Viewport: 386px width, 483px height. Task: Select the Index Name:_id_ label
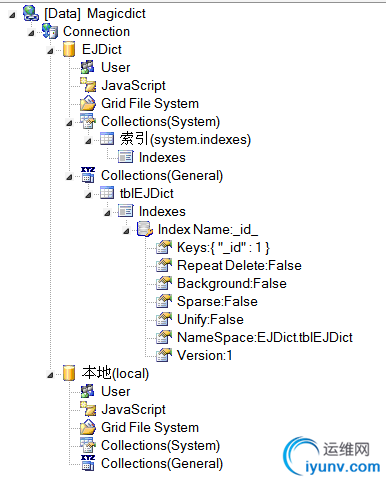click(x=208, y=230)
